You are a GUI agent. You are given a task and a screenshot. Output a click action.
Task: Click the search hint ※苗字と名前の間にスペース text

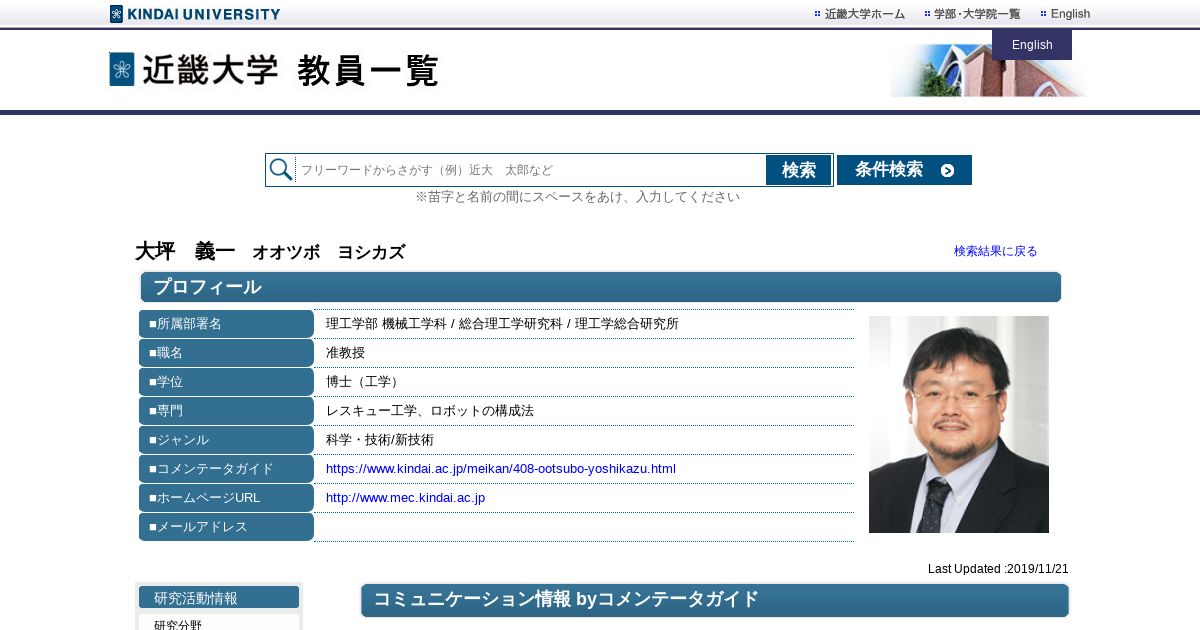pyautogui.click(x=577, y=197)
